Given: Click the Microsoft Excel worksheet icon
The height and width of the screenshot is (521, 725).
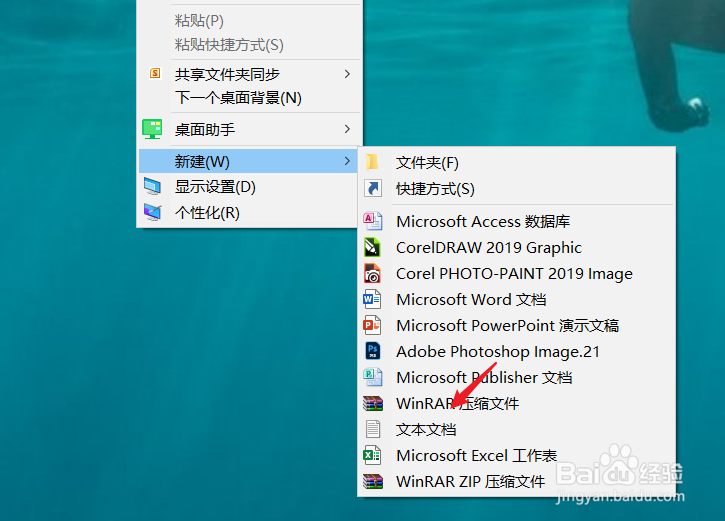Looking at the screenshot, I should (372, 455).
